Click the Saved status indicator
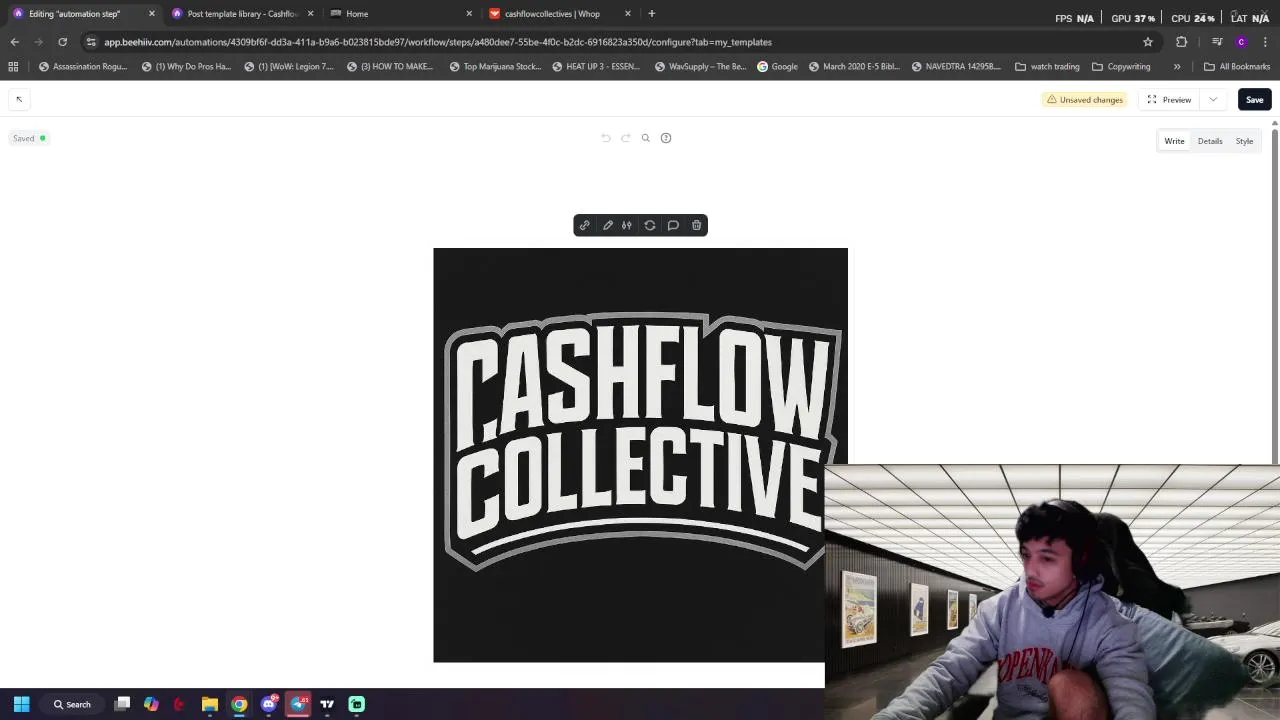Screen dimensions: 1280x720 click(29, 138)
